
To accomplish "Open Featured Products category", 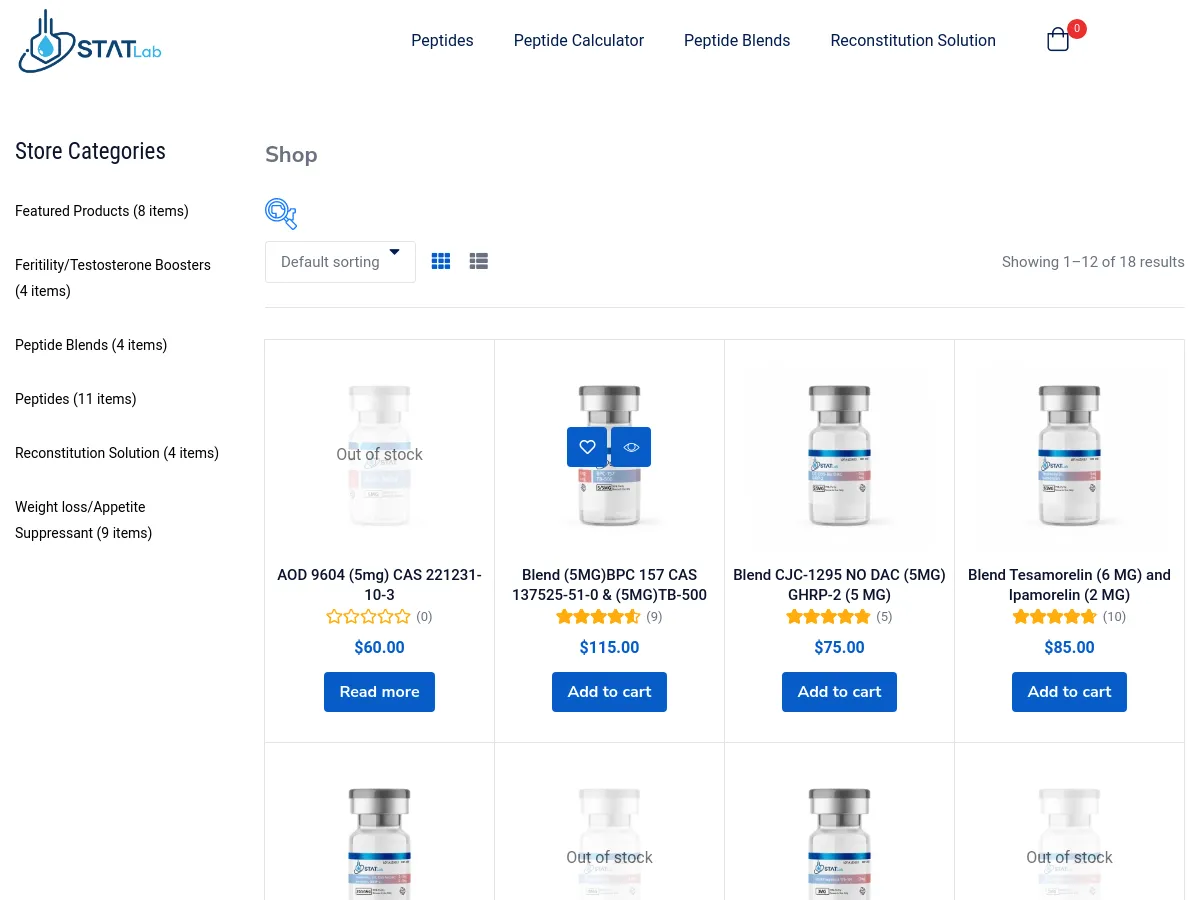I will (x=102, y=211).
